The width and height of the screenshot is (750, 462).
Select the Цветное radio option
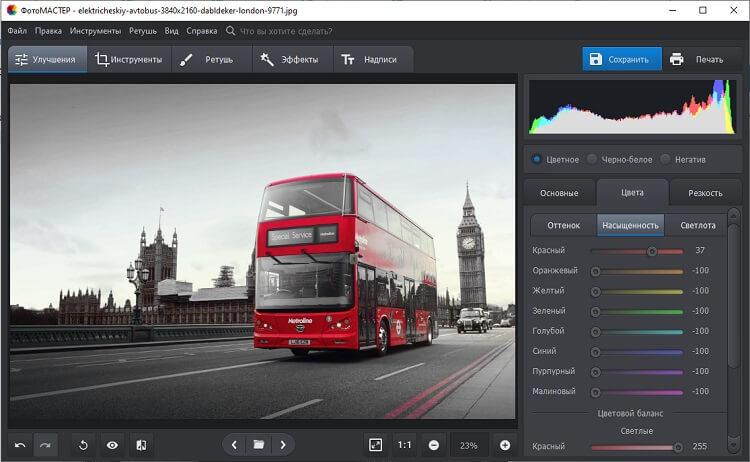click(x=537, y=159)
